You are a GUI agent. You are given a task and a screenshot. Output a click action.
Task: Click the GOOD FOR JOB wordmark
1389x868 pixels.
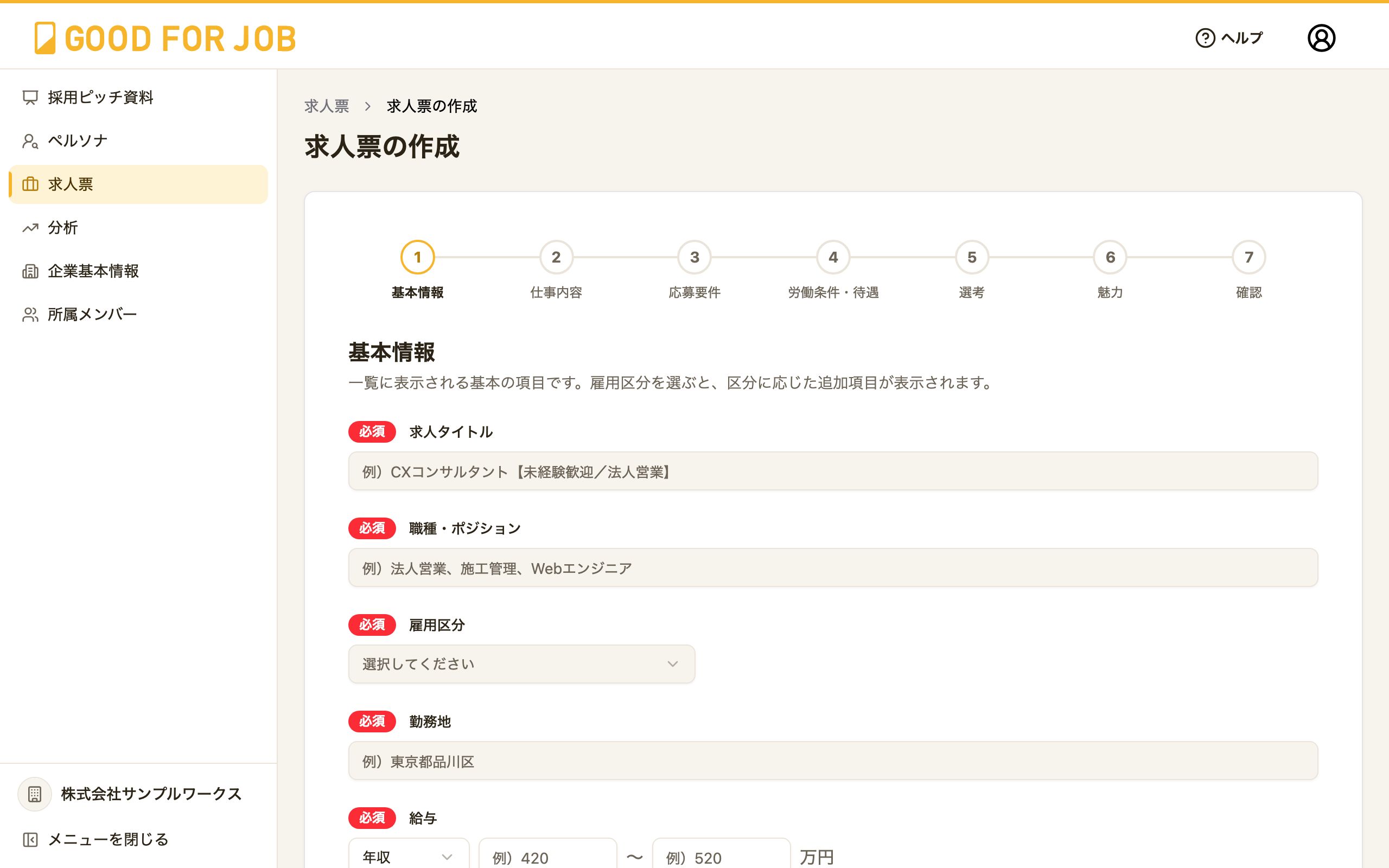click(180, 39)
